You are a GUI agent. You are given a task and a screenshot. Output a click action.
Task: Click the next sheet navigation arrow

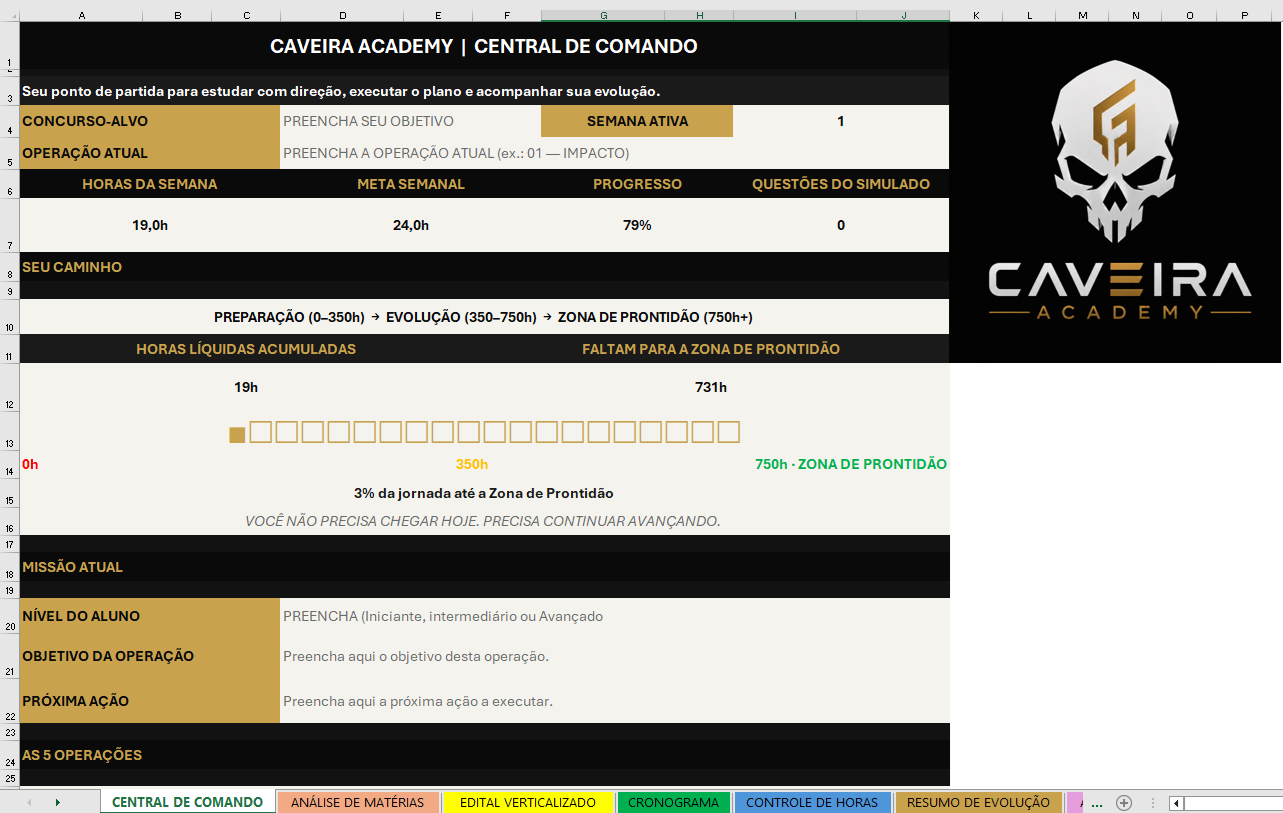pos(57,803)
